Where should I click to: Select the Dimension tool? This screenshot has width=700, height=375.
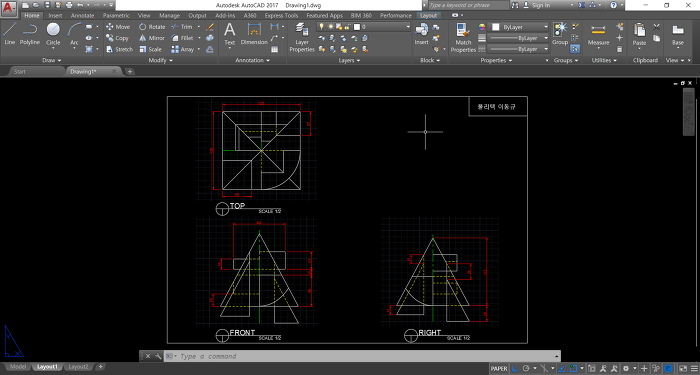tap(254, 34)
